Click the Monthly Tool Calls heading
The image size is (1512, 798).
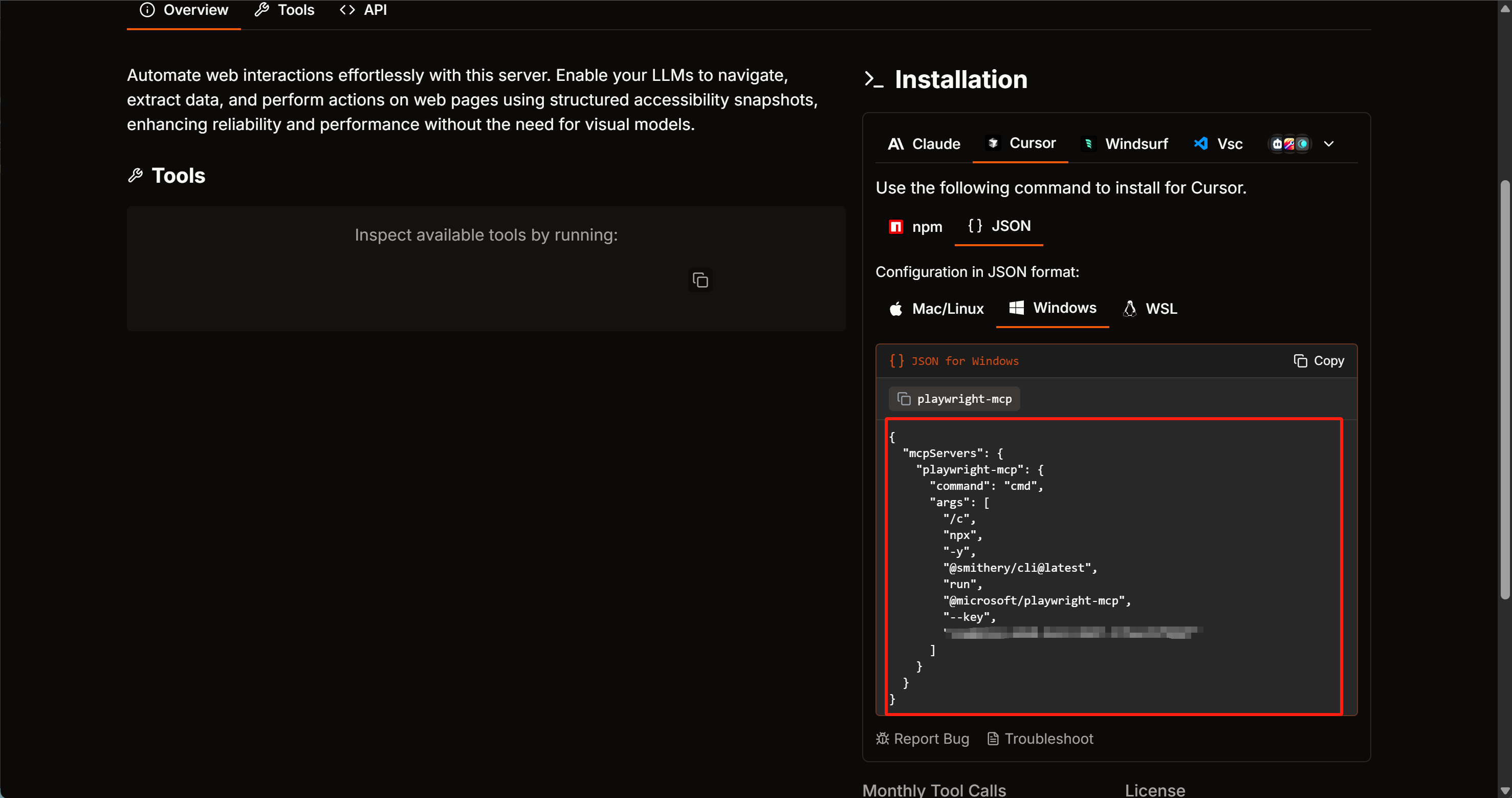coord(934,790)
